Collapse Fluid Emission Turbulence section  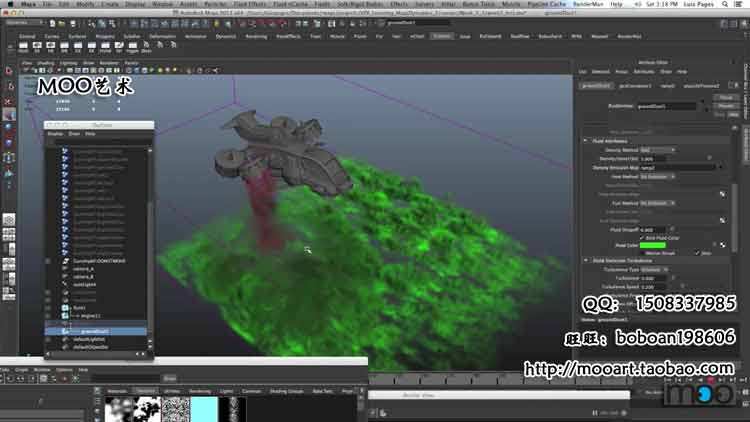tap(585, 260)
